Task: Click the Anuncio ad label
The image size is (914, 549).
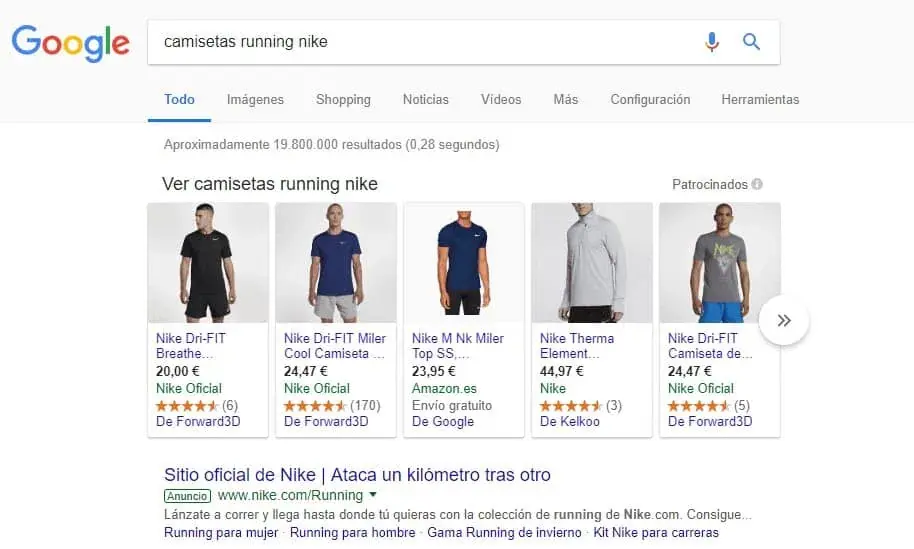Action: (x=187, y=496)
